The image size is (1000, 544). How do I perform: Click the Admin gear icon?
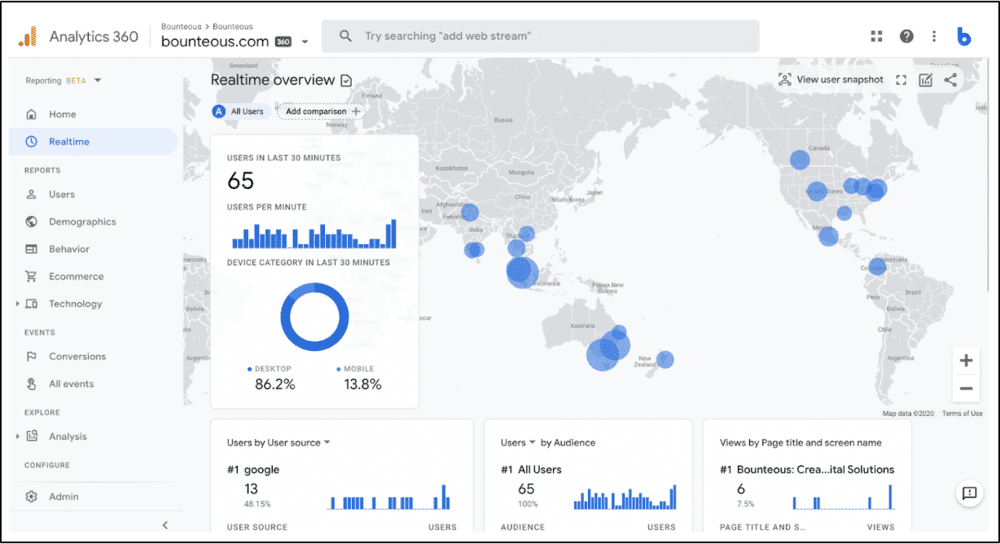pyautogui.click(x=31, y=496)
